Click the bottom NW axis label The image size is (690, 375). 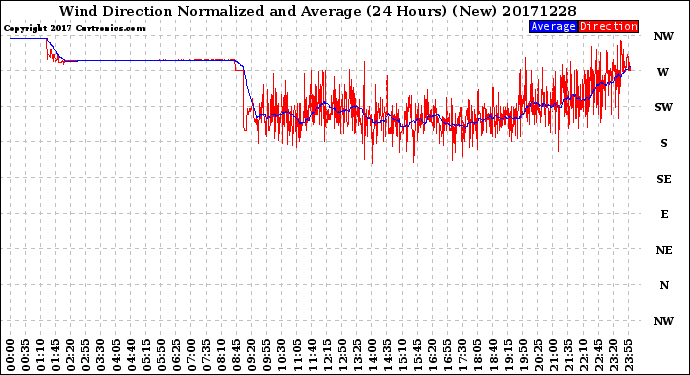click(x=663, y=321)
